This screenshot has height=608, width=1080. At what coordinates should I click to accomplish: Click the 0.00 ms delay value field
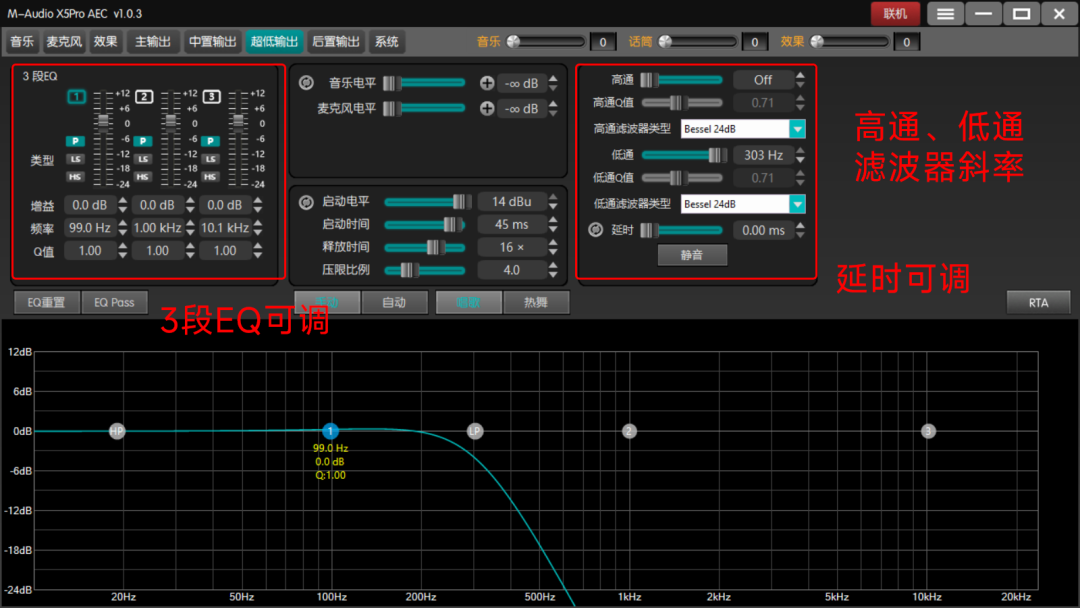click(x=763, y=230)
